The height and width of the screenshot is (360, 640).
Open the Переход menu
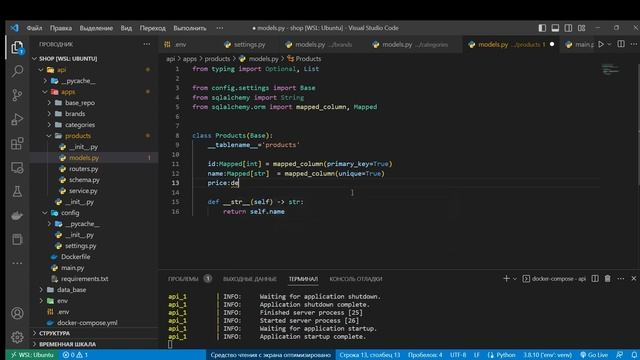[153, 28]
